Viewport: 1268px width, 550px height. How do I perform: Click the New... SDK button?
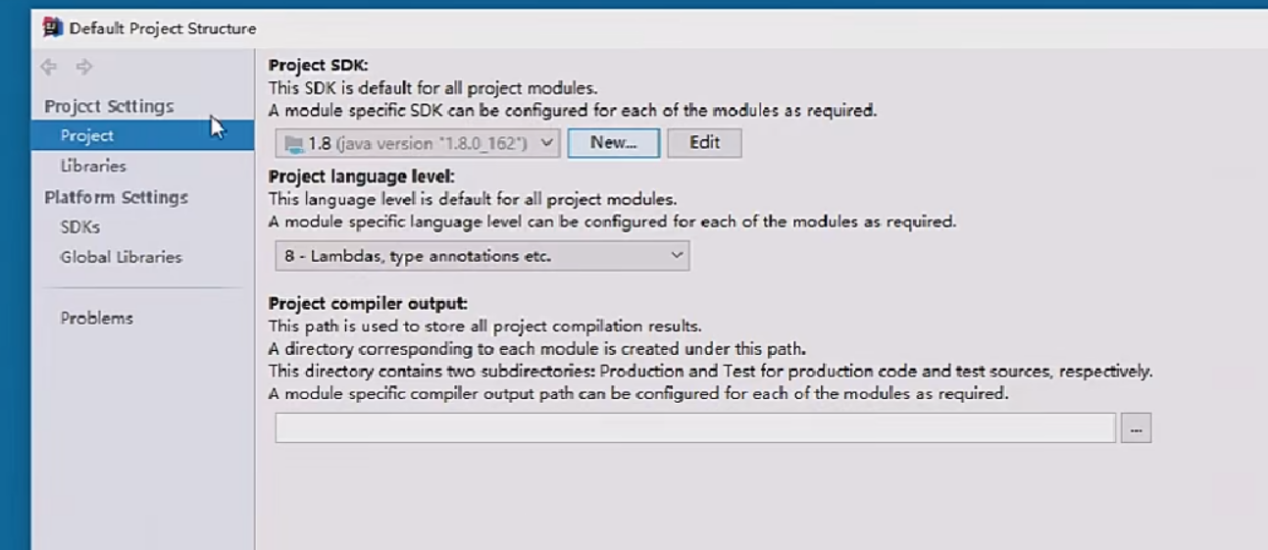pyautogui.click(x=613, y=142)
